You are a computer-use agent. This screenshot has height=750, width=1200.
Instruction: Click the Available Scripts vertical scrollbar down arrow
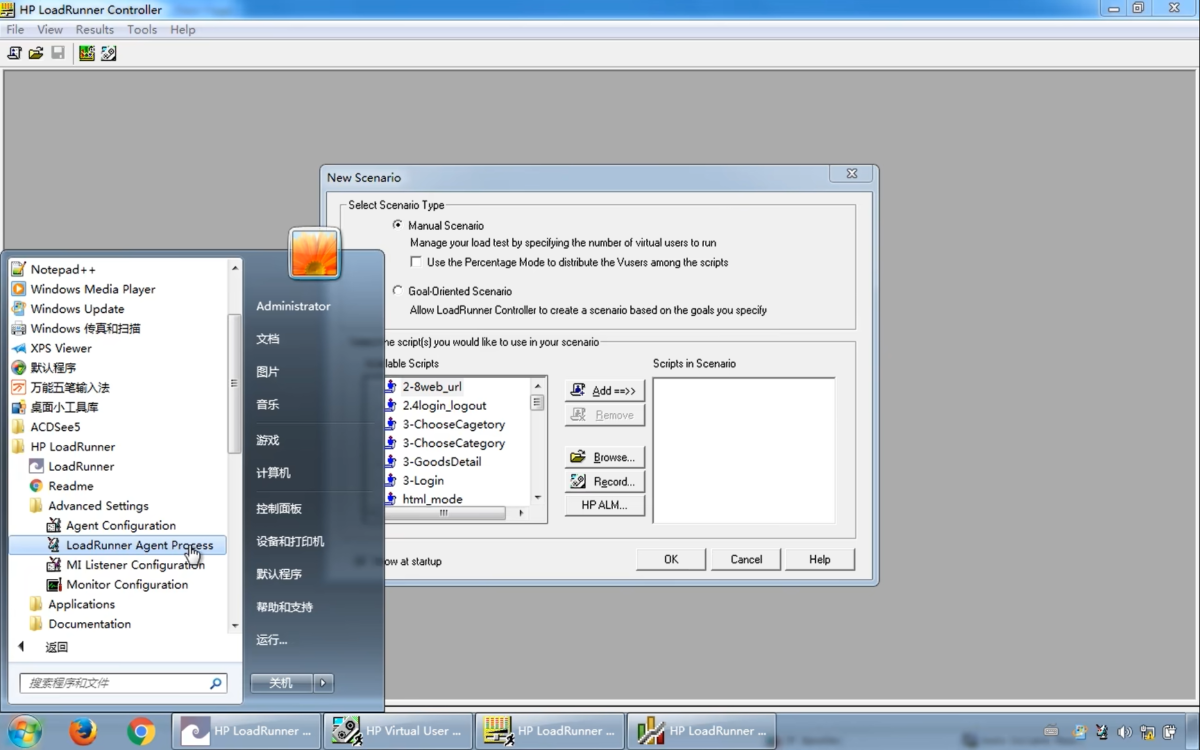click(x=537, y=497)
